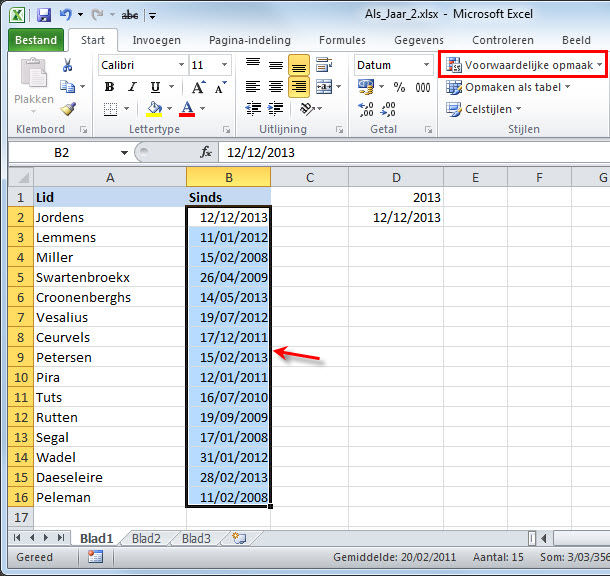610x576 pixels.
Task: Go to last sheet navigation arrow
Action: pos(61,538)
